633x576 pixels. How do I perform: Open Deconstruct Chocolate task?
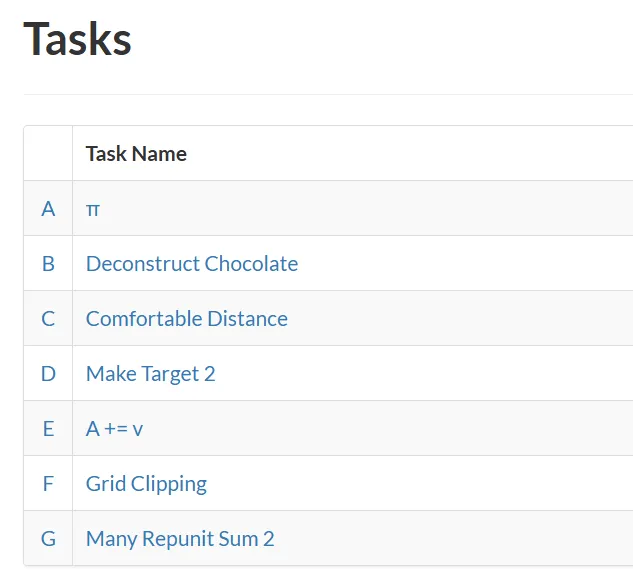pyautogui.click(x=192, y=264)
